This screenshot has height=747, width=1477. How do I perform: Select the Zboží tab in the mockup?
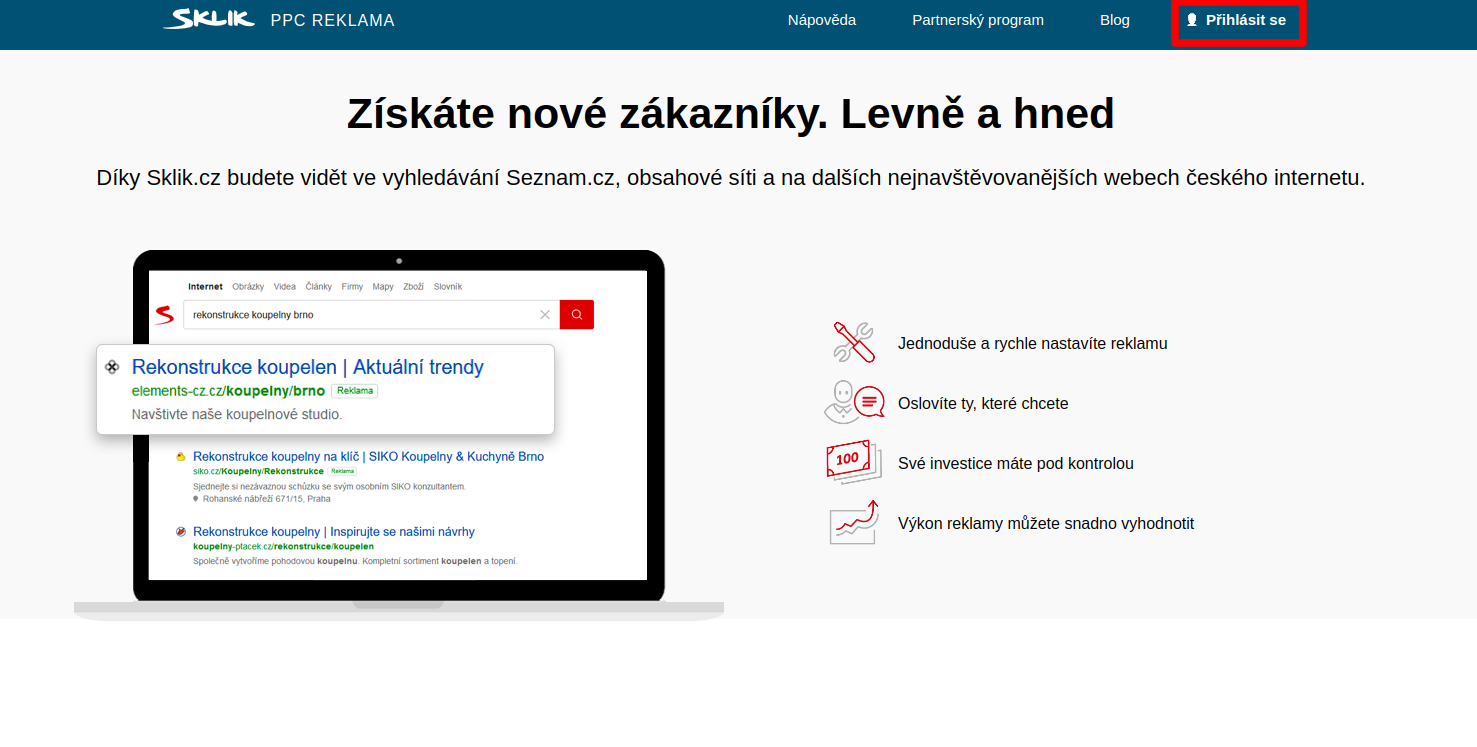[414, 287]
